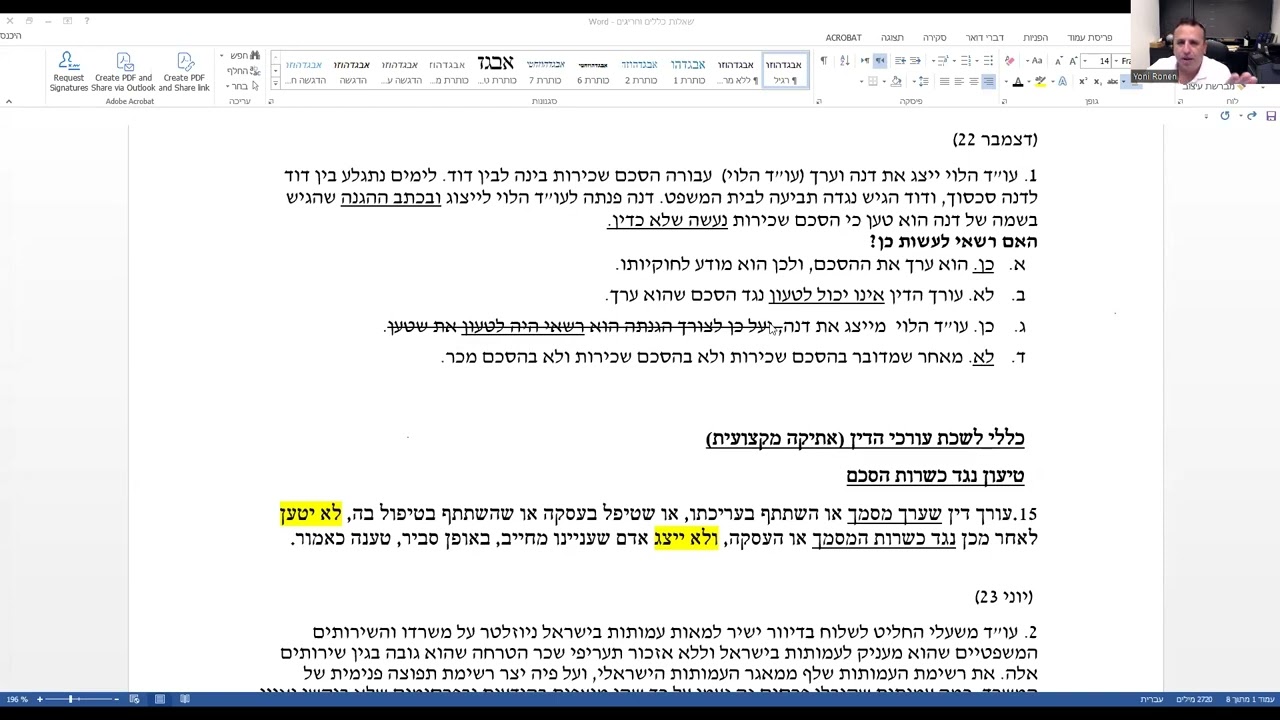This screenshot has width=1280, height=720.
Task: Open Replace (החלף) tool
Action: [x=242, y=71]
